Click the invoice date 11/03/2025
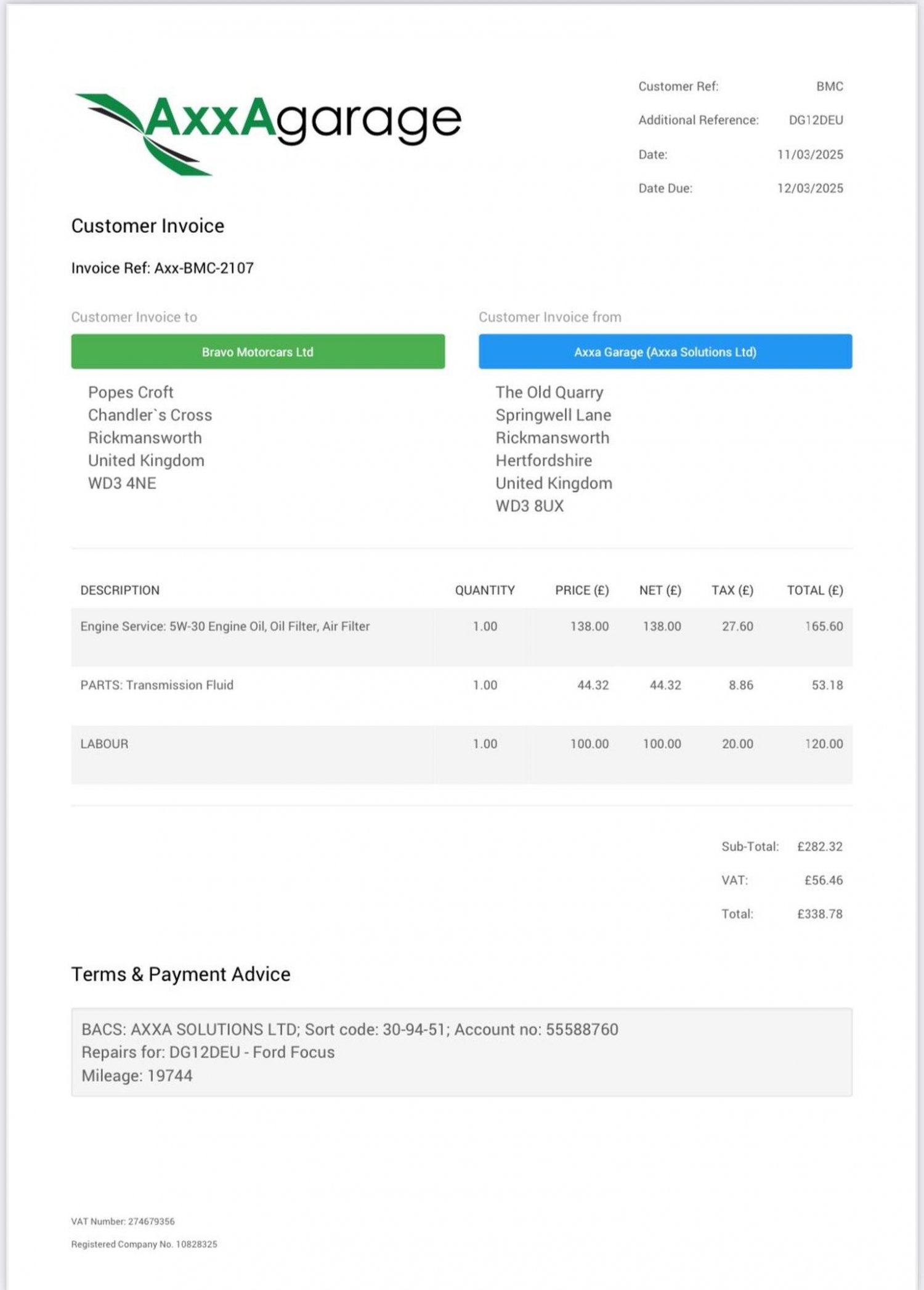924x1290 pixels. [810, 155]
